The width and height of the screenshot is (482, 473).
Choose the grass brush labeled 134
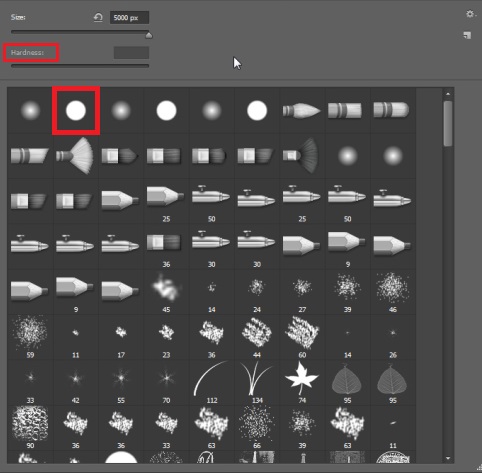click(256, 382)
